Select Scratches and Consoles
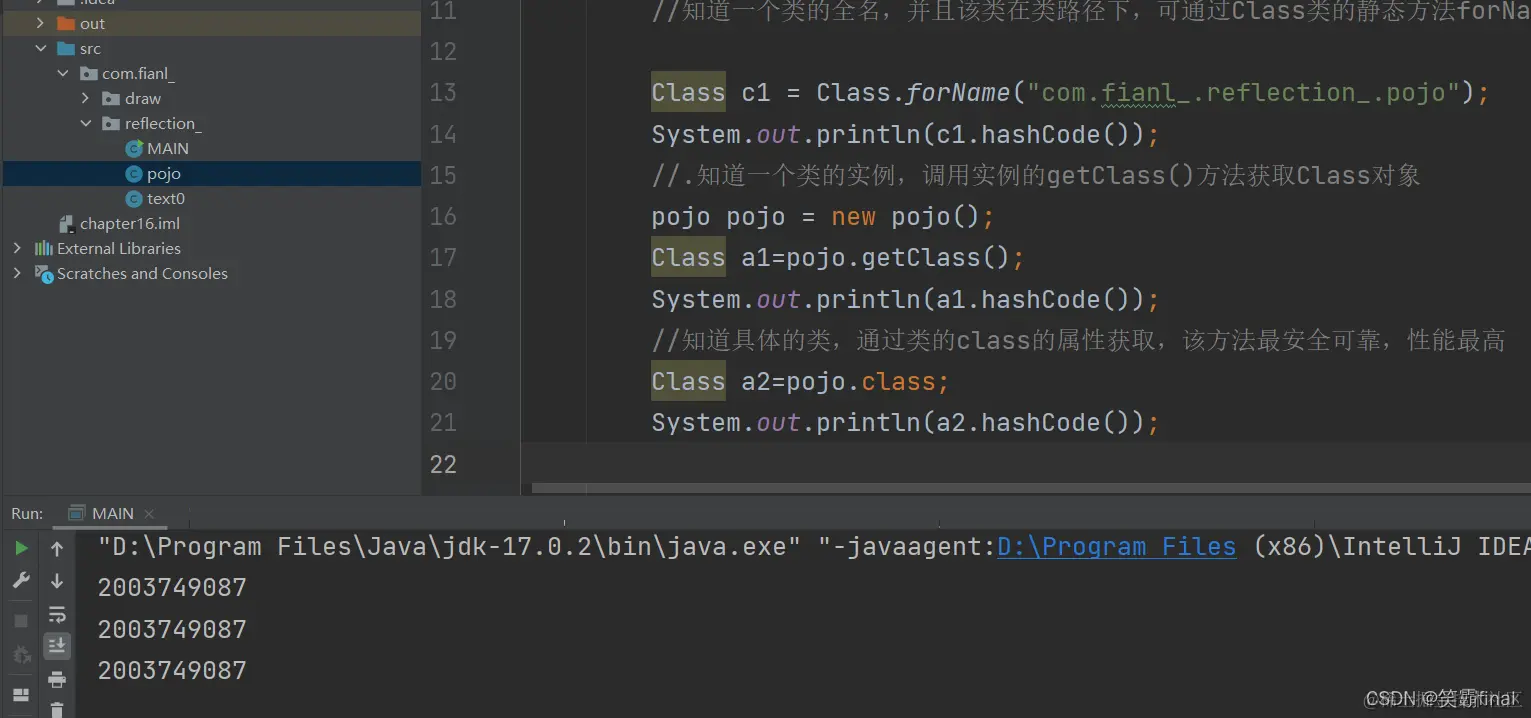The width and height of the screenshot is (1531, 718). (142, 274)
